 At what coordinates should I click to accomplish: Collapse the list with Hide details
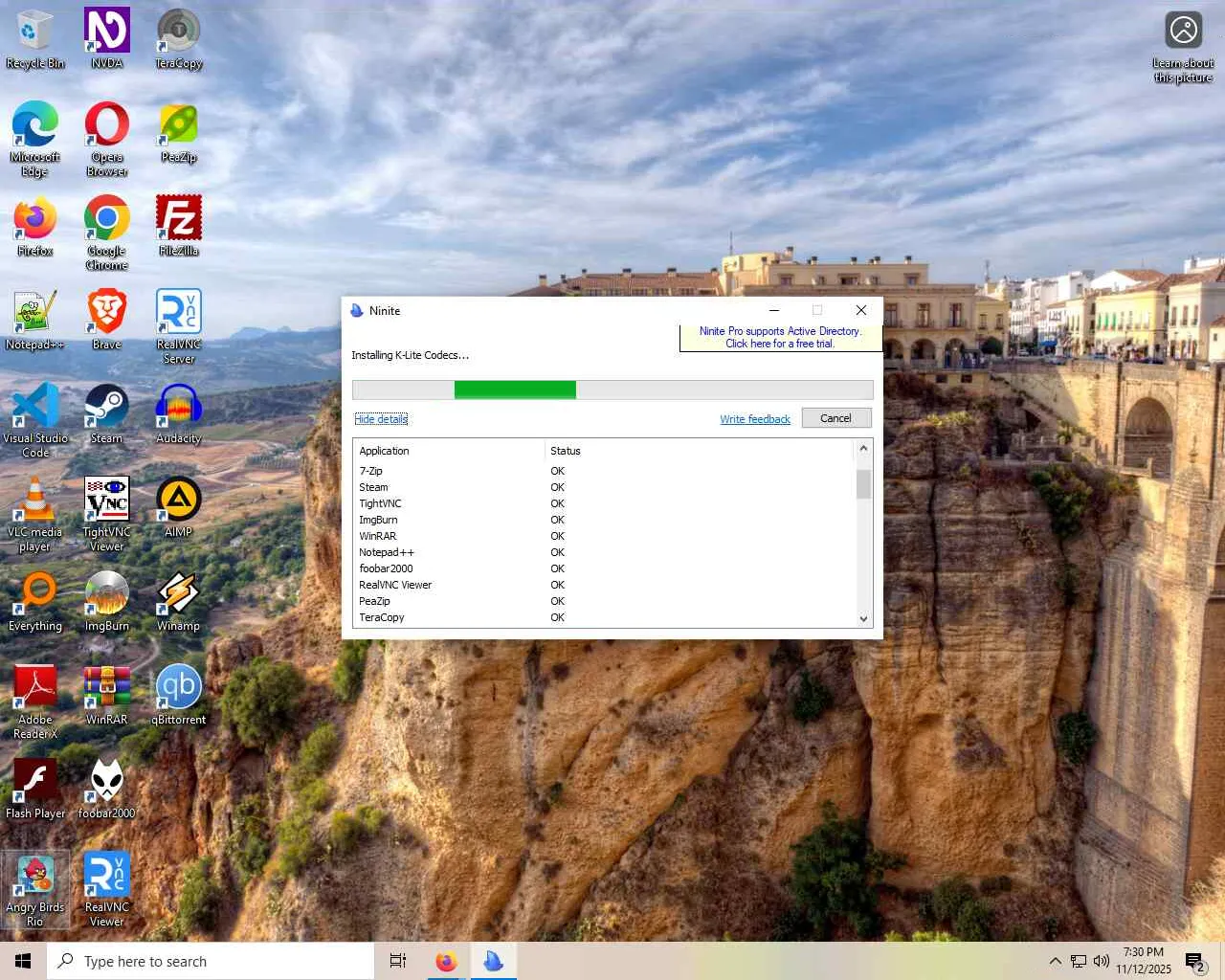(x=381, y=419)
